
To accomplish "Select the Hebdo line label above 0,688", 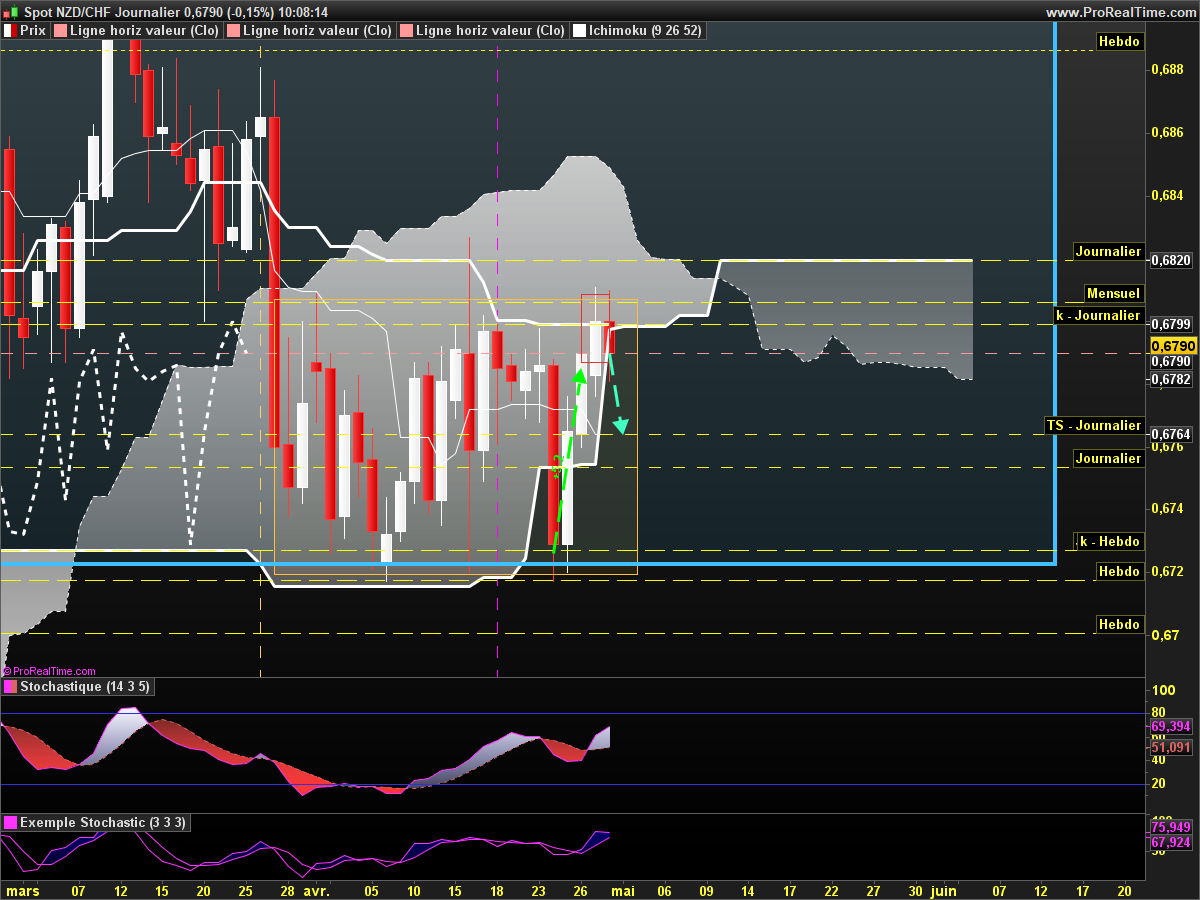I will point(1119,42).
